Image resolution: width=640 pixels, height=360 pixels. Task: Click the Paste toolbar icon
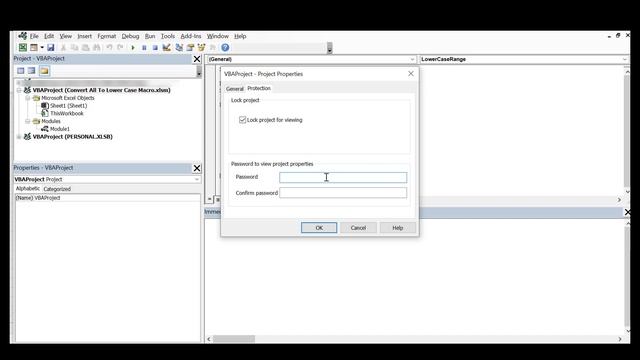[85, 48]
